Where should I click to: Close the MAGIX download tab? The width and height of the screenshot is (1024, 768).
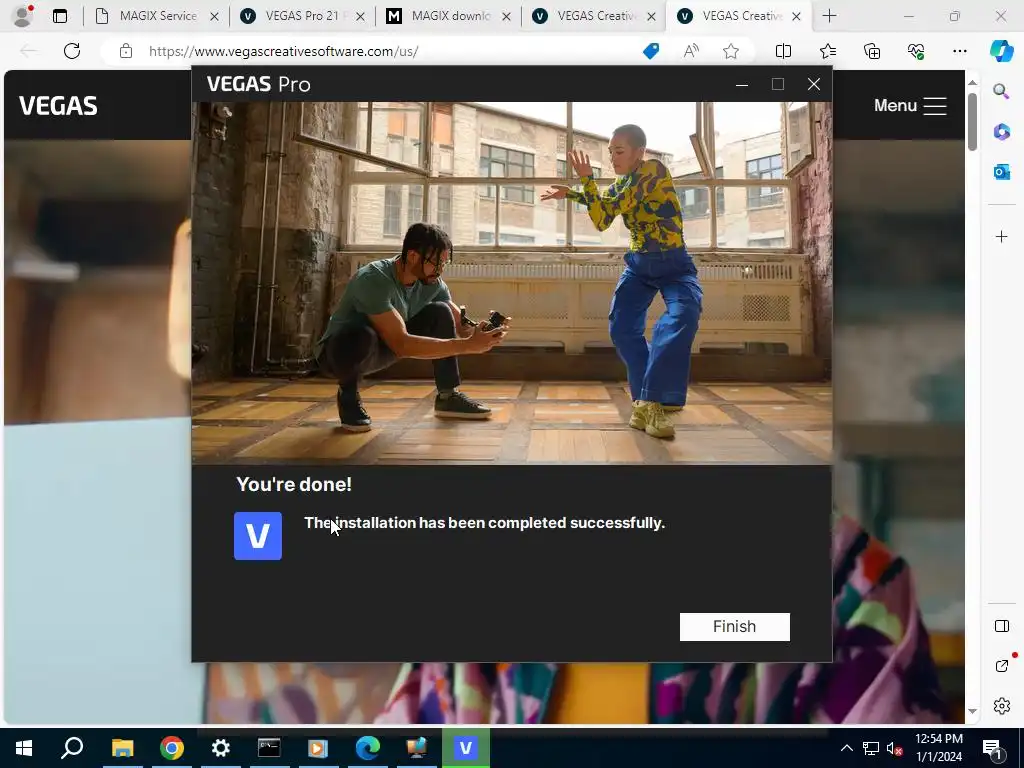(506, 17)
